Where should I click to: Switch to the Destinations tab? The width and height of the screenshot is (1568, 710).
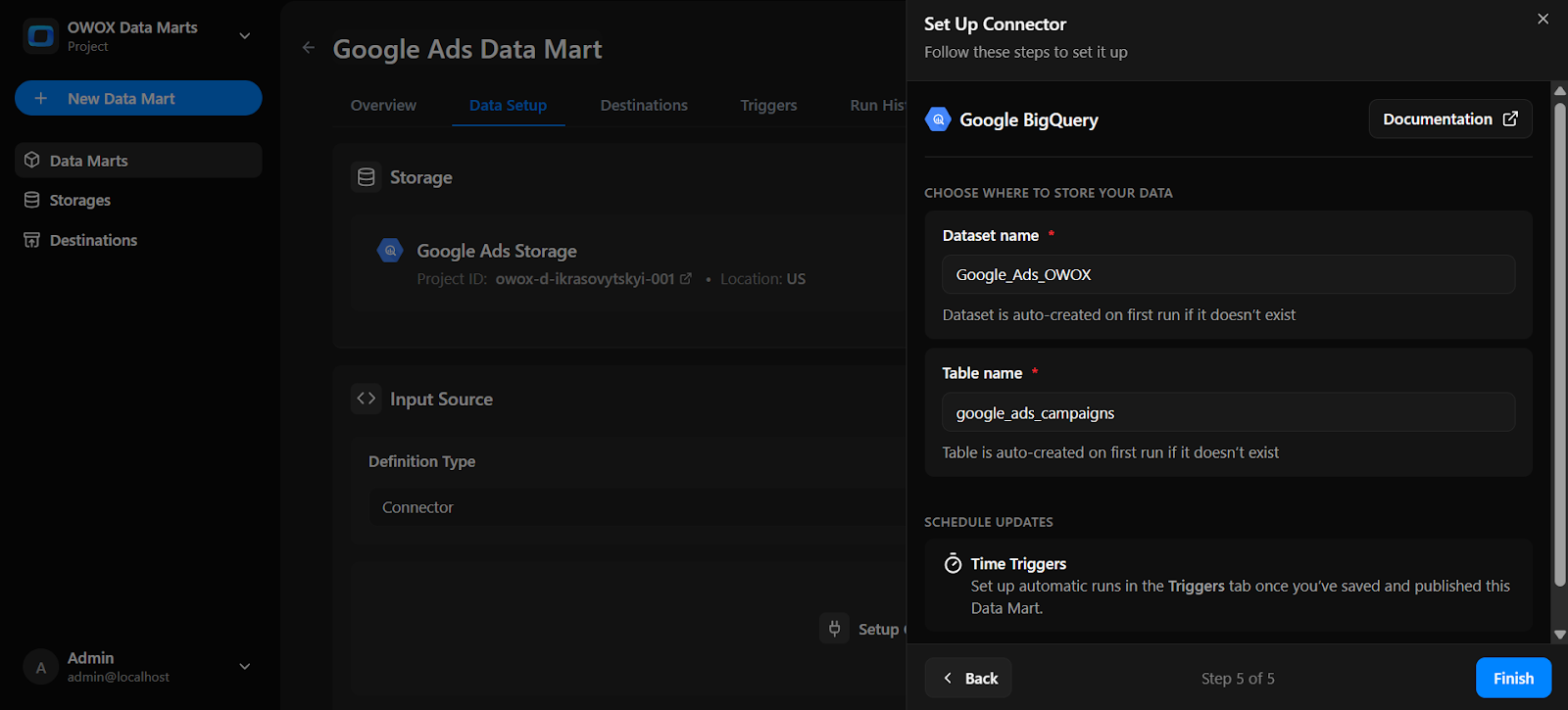pyautogui.click(x=644, y=105)
